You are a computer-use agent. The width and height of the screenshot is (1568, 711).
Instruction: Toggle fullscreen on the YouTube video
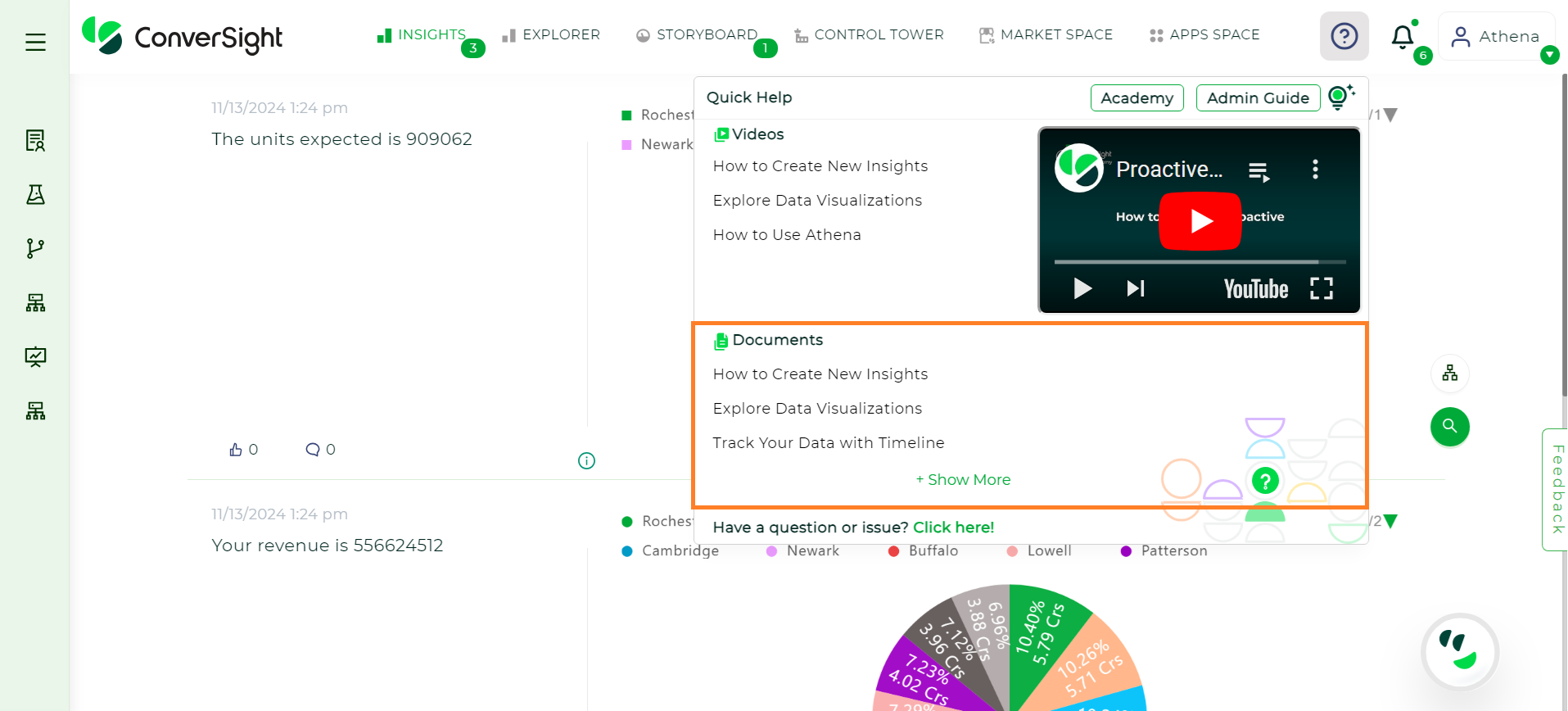pyautogui.click(x=1321, y=288)
